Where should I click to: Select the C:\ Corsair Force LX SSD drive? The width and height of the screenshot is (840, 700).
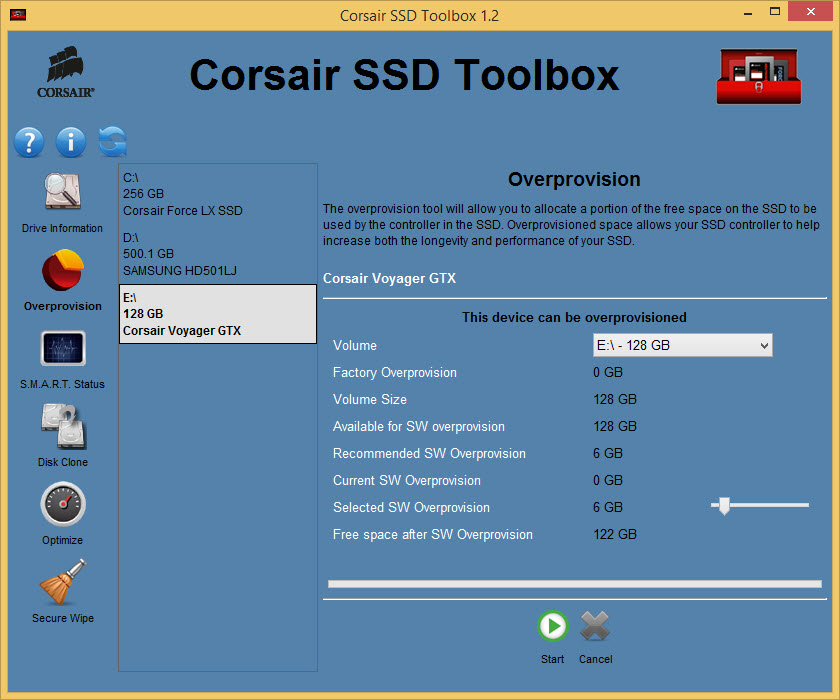[x=218, y=194]
